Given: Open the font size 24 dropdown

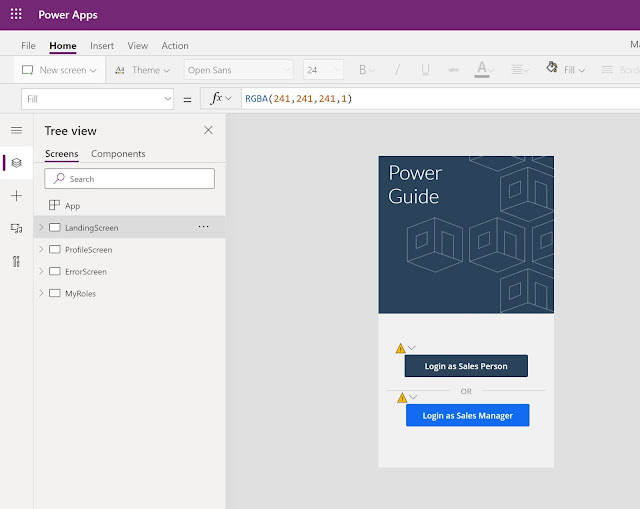Looking at the screenshot, I should click(x=323, y=70).
